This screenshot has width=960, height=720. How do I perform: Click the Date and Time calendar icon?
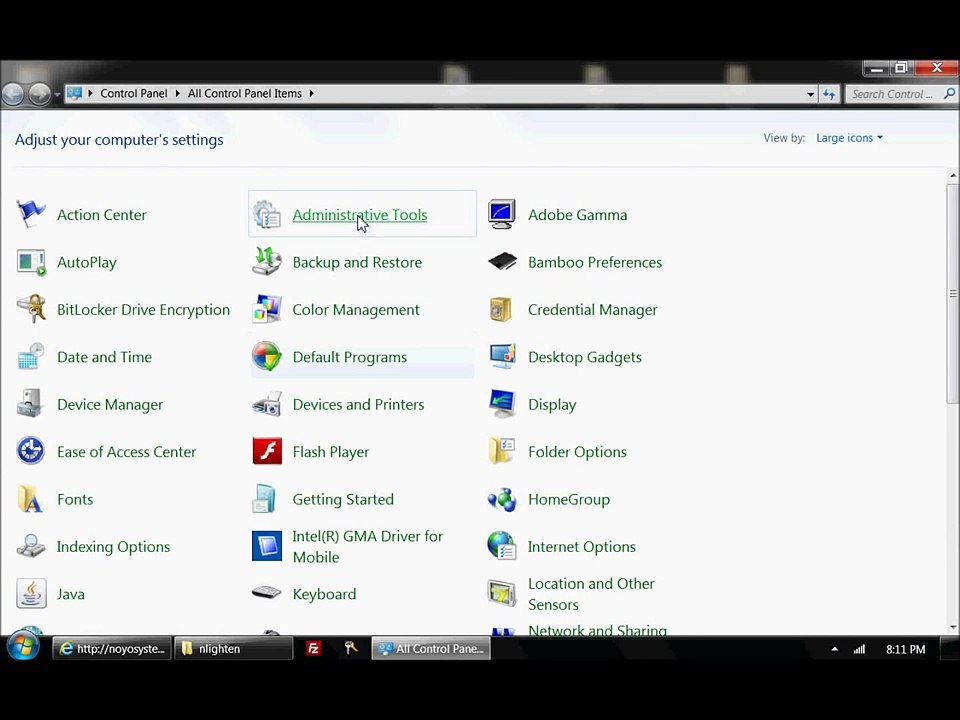point(31,357)
